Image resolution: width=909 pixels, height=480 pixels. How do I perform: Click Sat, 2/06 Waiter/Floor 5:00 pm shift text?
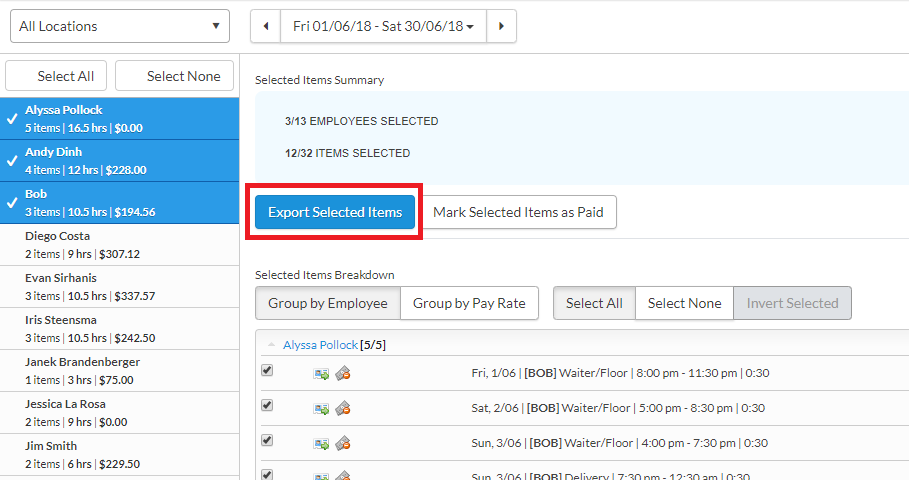pyautogui.click(x=618, y=408)
